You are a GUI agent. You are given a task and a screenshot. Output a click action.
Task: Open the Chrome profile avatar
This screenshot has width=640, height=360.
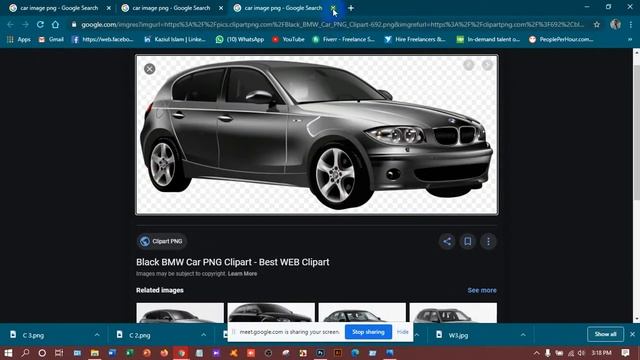(616, 24)
